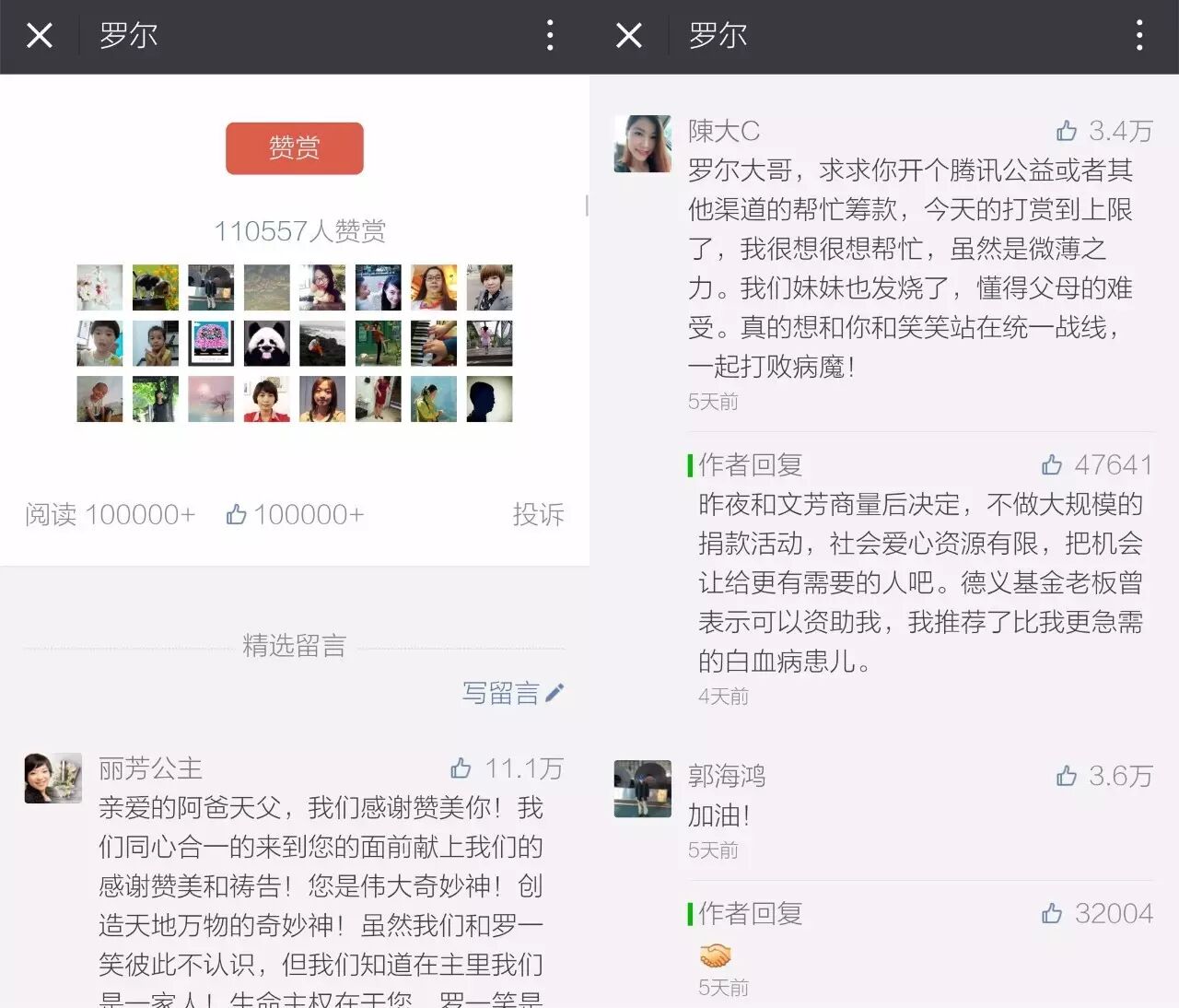Open 陳大C's profile avatar
Image resolution: width=1179 pixels, height=1008 pixels.
pos(642,144)
